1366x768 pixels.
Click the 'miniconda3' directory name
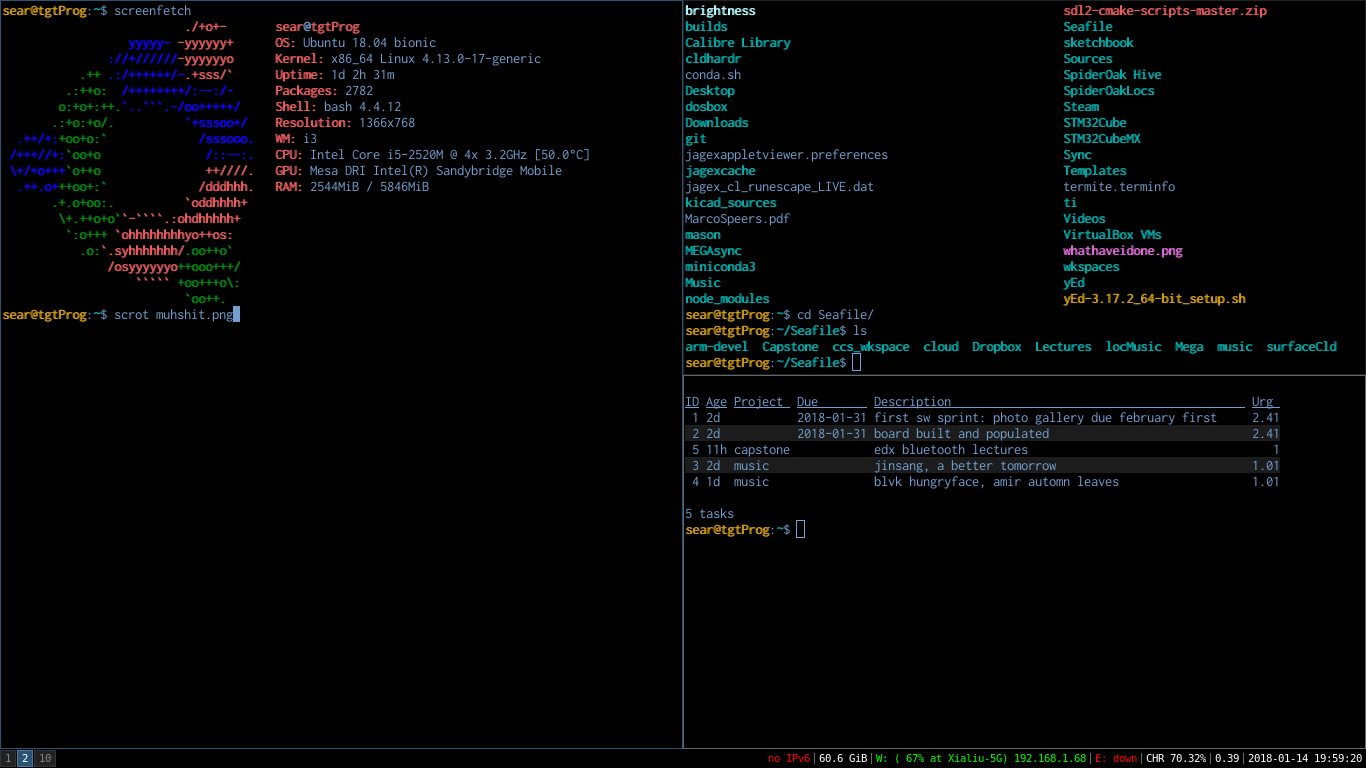720,267
